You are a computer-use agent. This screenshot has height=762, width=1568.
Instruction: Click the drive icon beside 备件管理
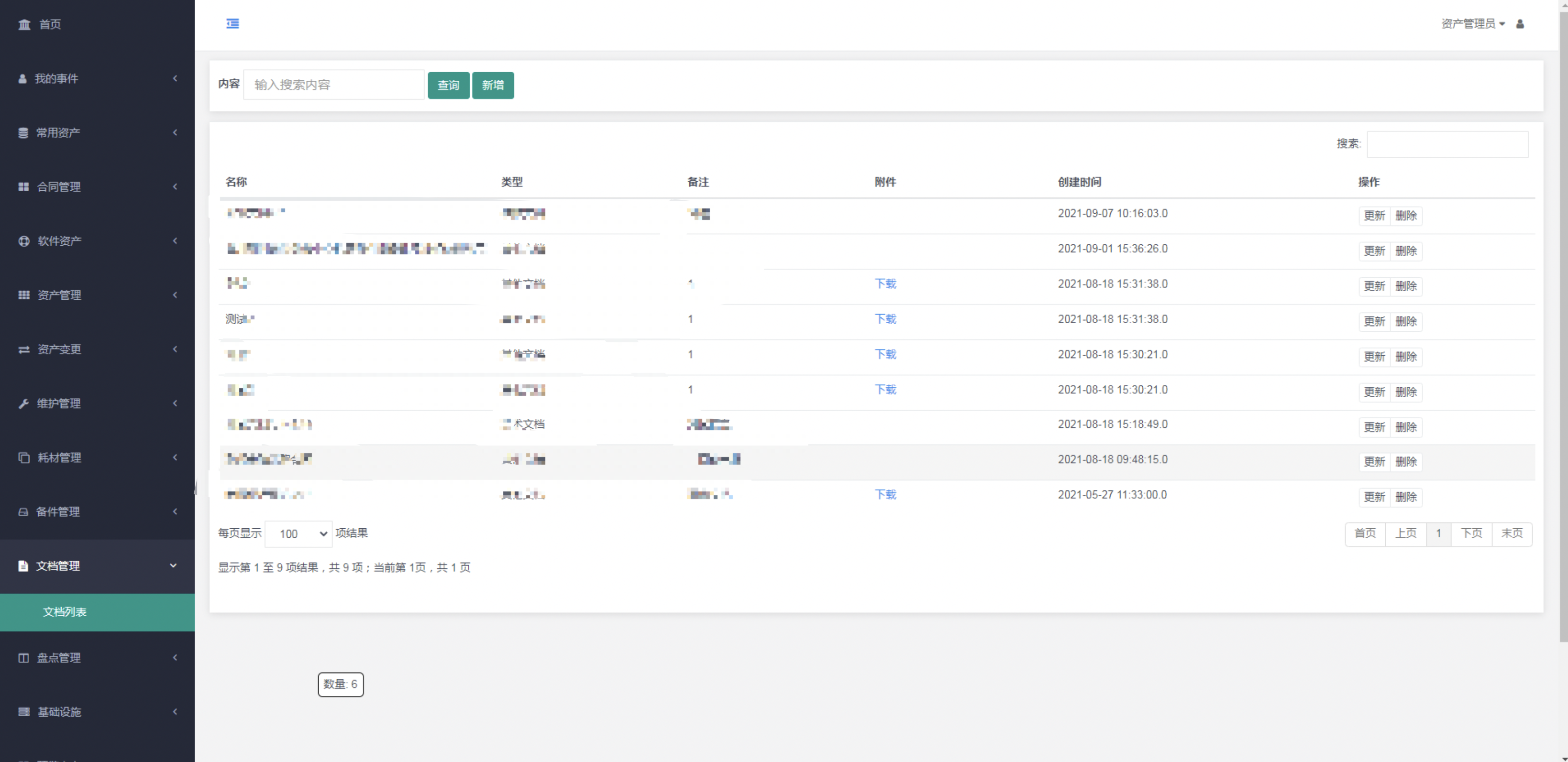click(23, 512)
